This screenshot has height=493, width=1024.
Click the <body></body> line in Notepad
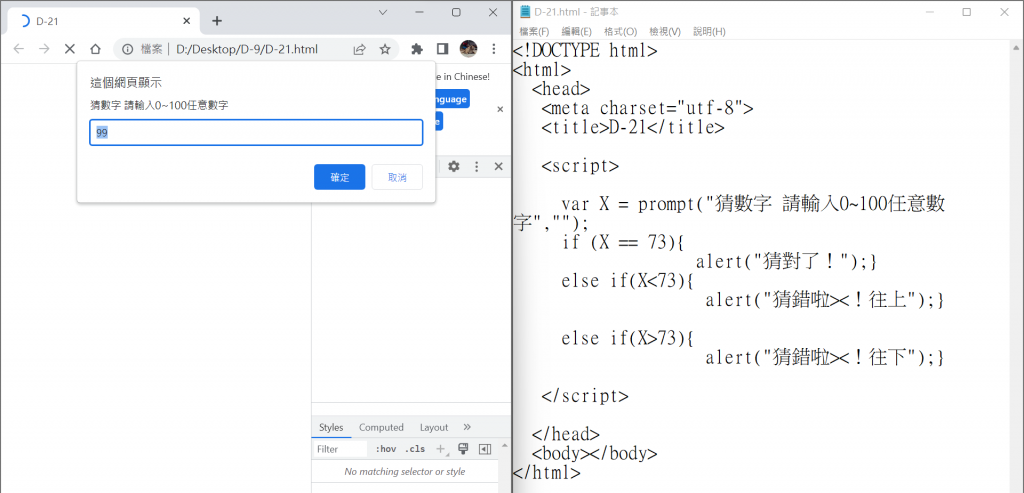(x=594, y=453)
